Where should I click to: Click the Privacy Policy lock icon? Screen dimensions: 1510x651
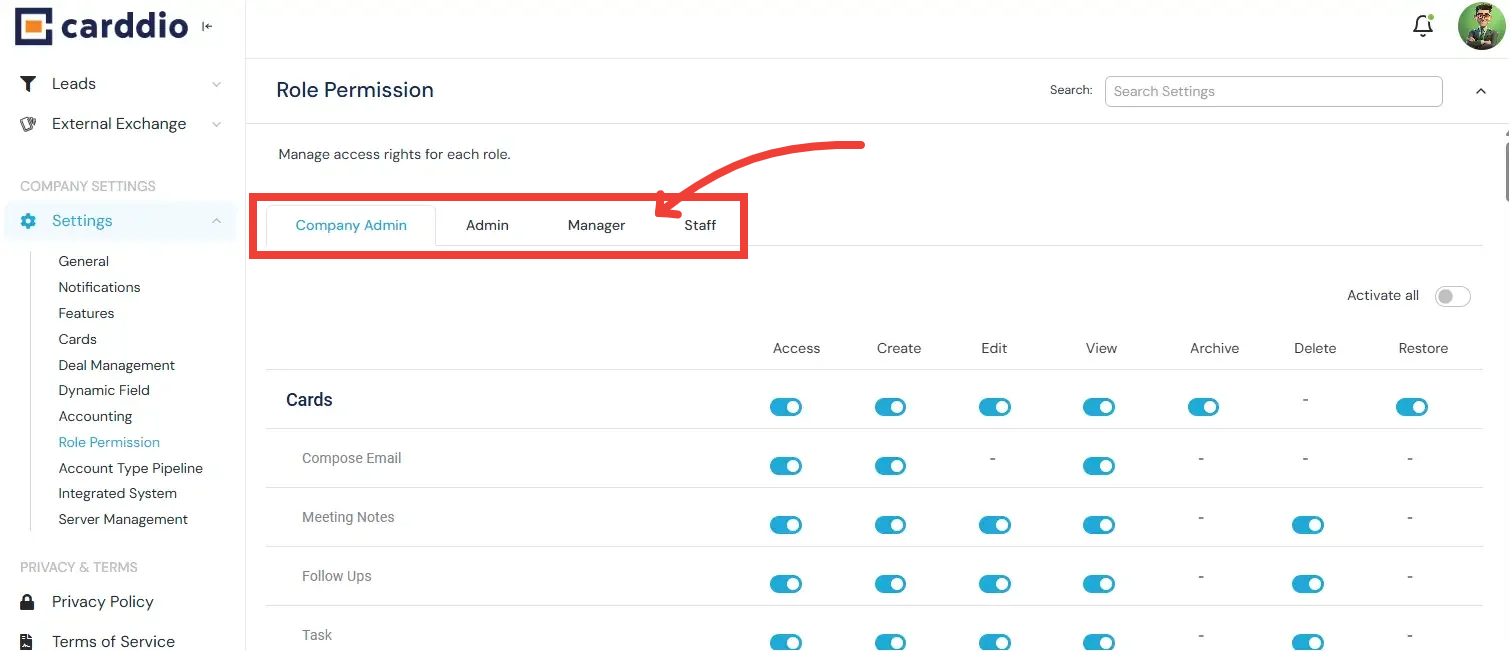click(x=29, y=602)
